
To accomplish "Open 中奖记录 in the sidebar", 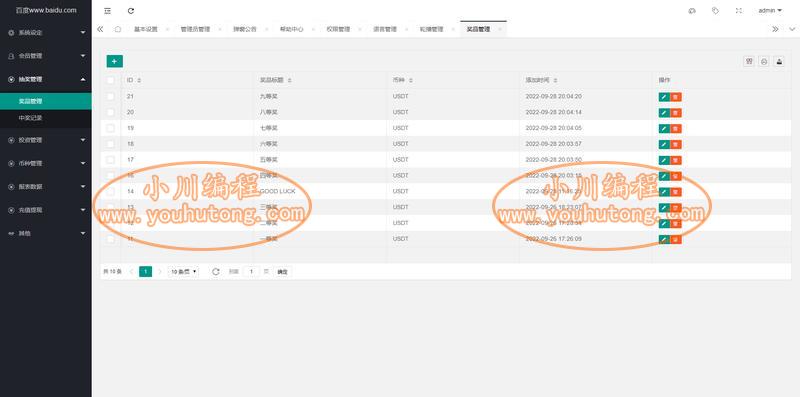I will click(46, 118).
